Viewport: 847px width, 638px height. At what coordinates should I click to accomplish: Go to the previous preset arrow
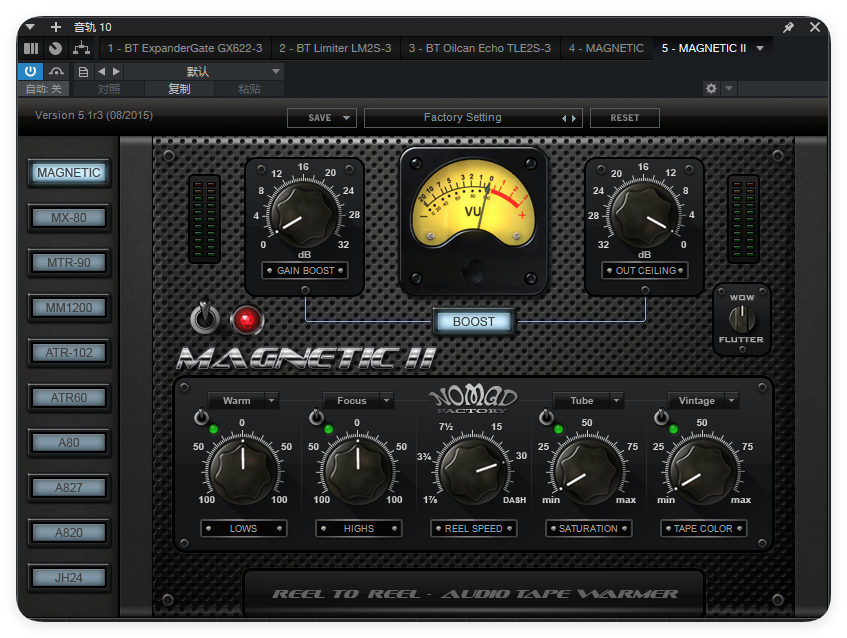click(102, 71)
